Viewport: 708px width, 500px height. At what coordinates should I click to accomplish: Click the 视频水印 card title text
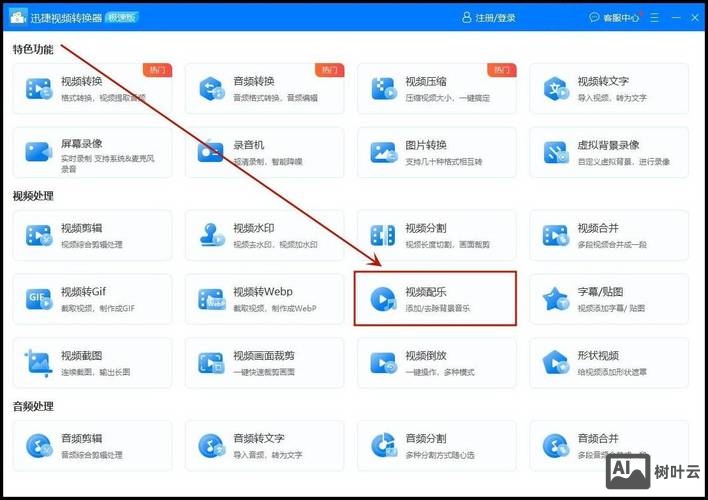(254, 228)
